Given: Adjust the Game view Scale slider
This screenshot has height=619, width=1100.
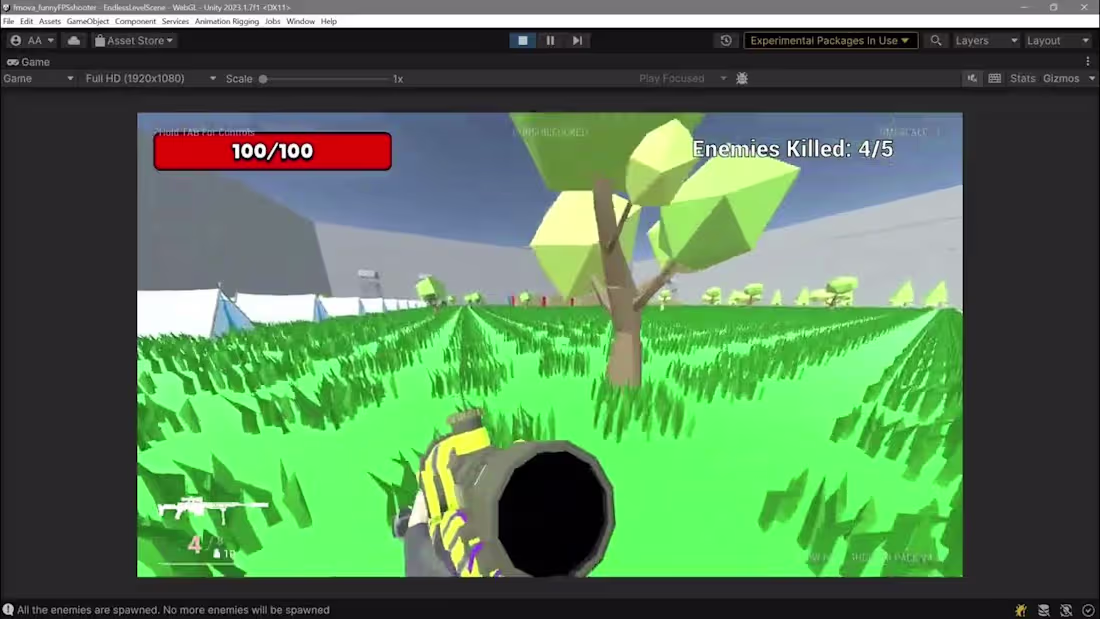Looking at the screenshot, I should [263, 78].
